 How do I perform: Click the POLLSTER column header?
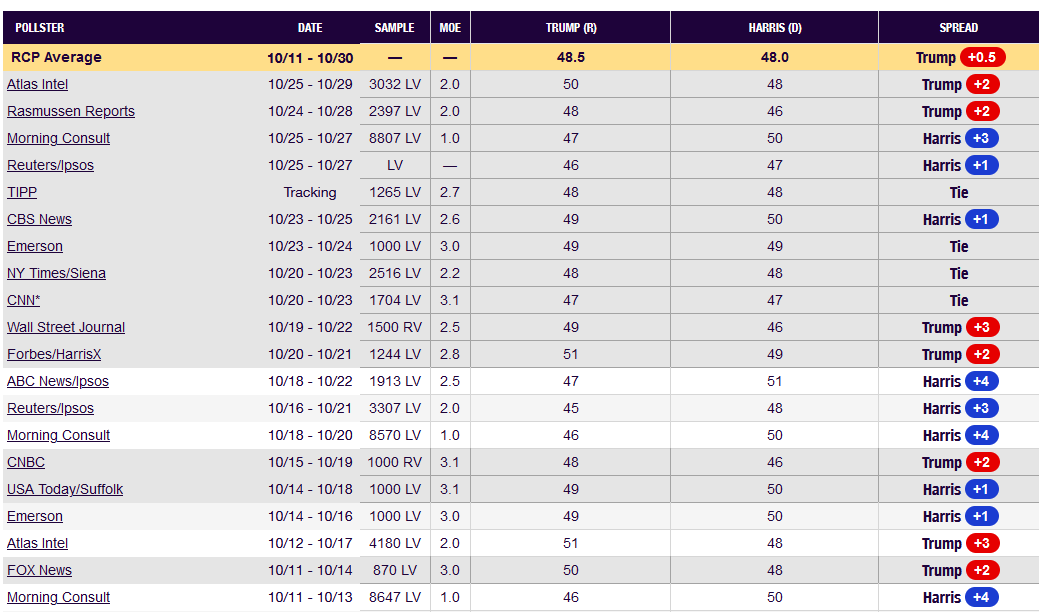pos(40,28)
